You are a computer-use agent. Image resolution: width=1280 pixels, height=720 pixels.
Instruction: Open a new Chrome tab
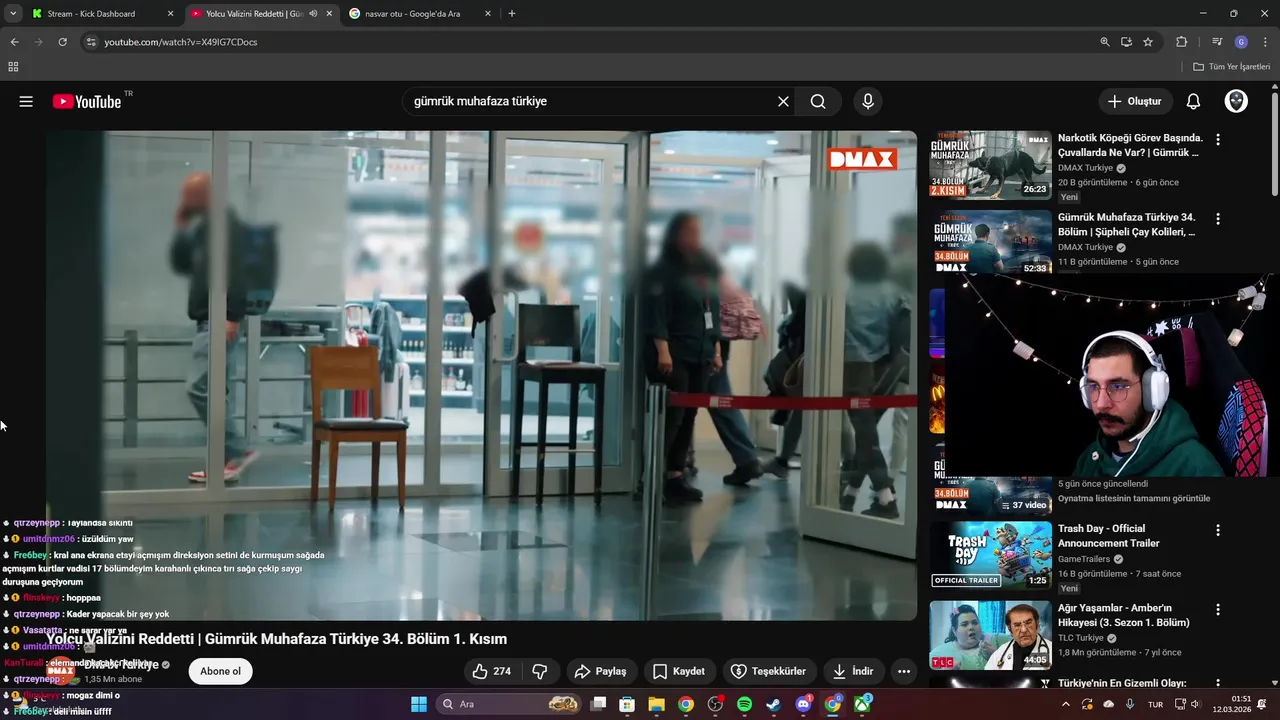click(x=512, y=14)
